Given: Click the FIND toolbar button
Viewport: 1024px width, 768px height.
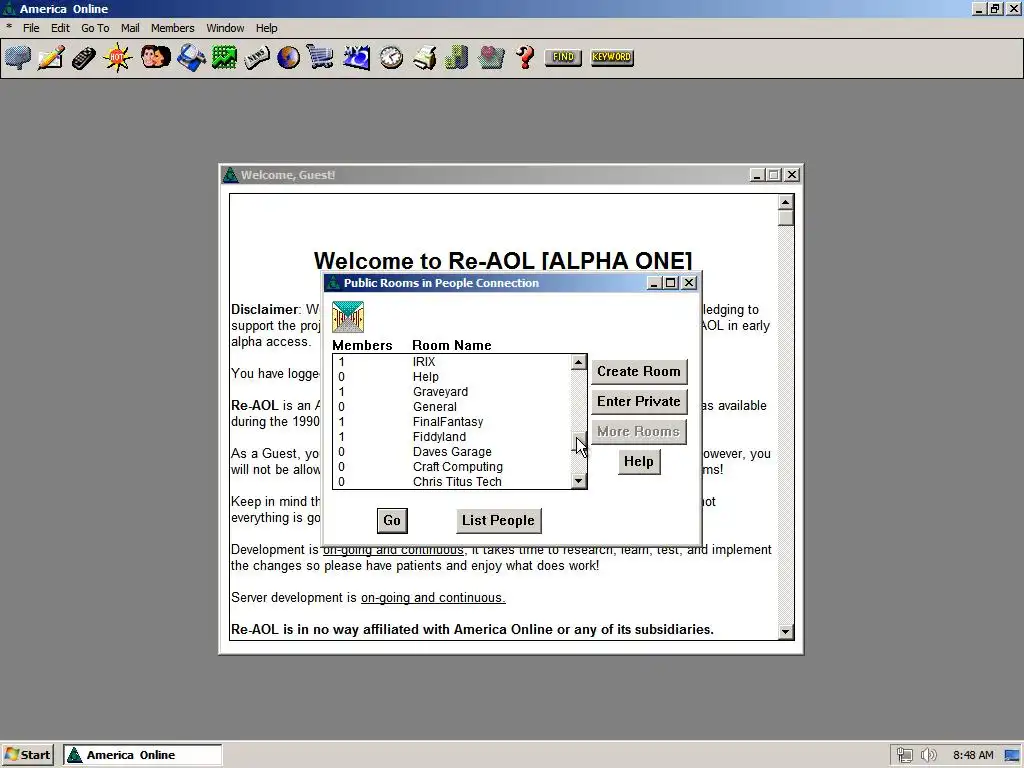Looking at the screenshot, I should point(563,57).
